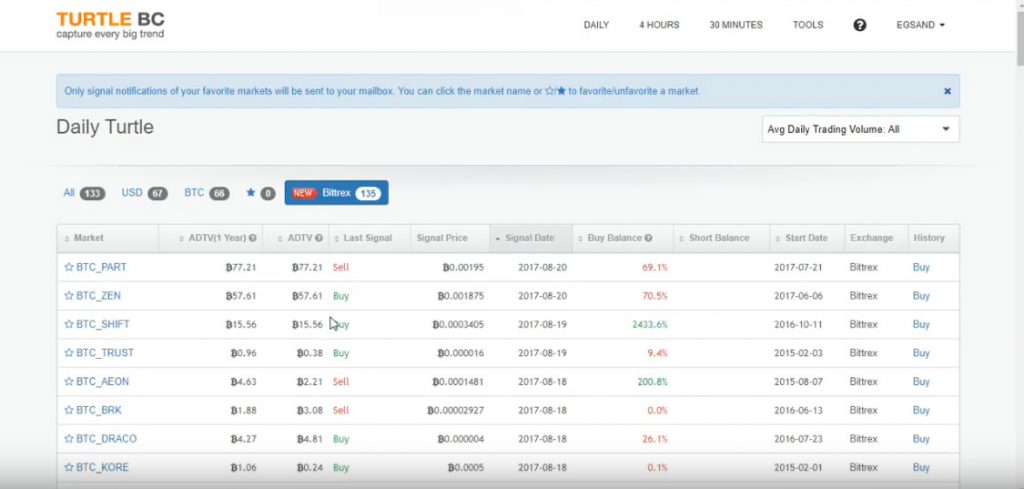Select start date 2017-07-21
The width and height of the screenshot is (1024, 489).
(799, 267)
